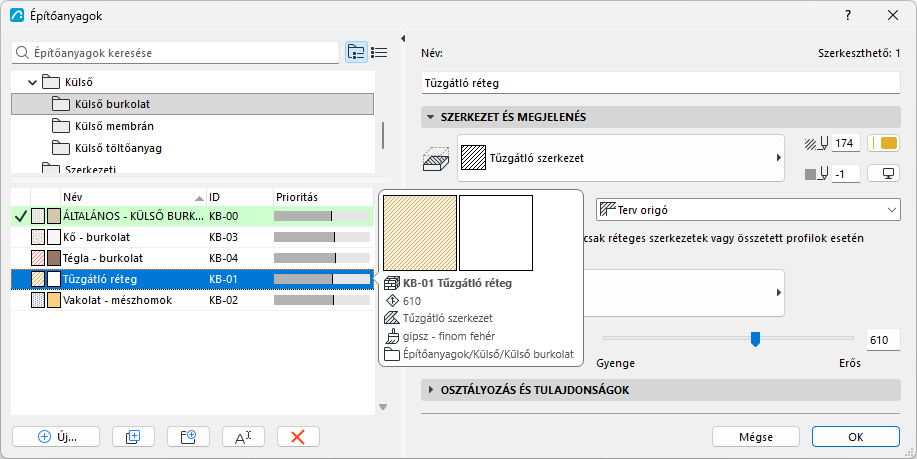Click the Tégla - burkolat fill pattern icon

[x=37, y=258]
